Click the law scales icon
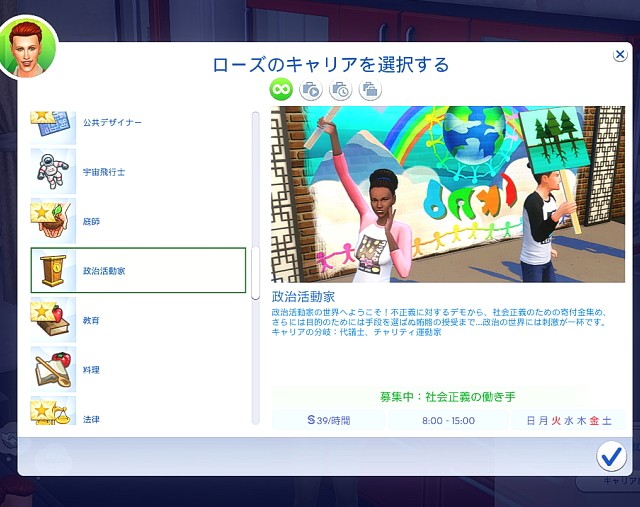This screenshot has width=640, height=507. pyautogui.click(x=53, y=411)
